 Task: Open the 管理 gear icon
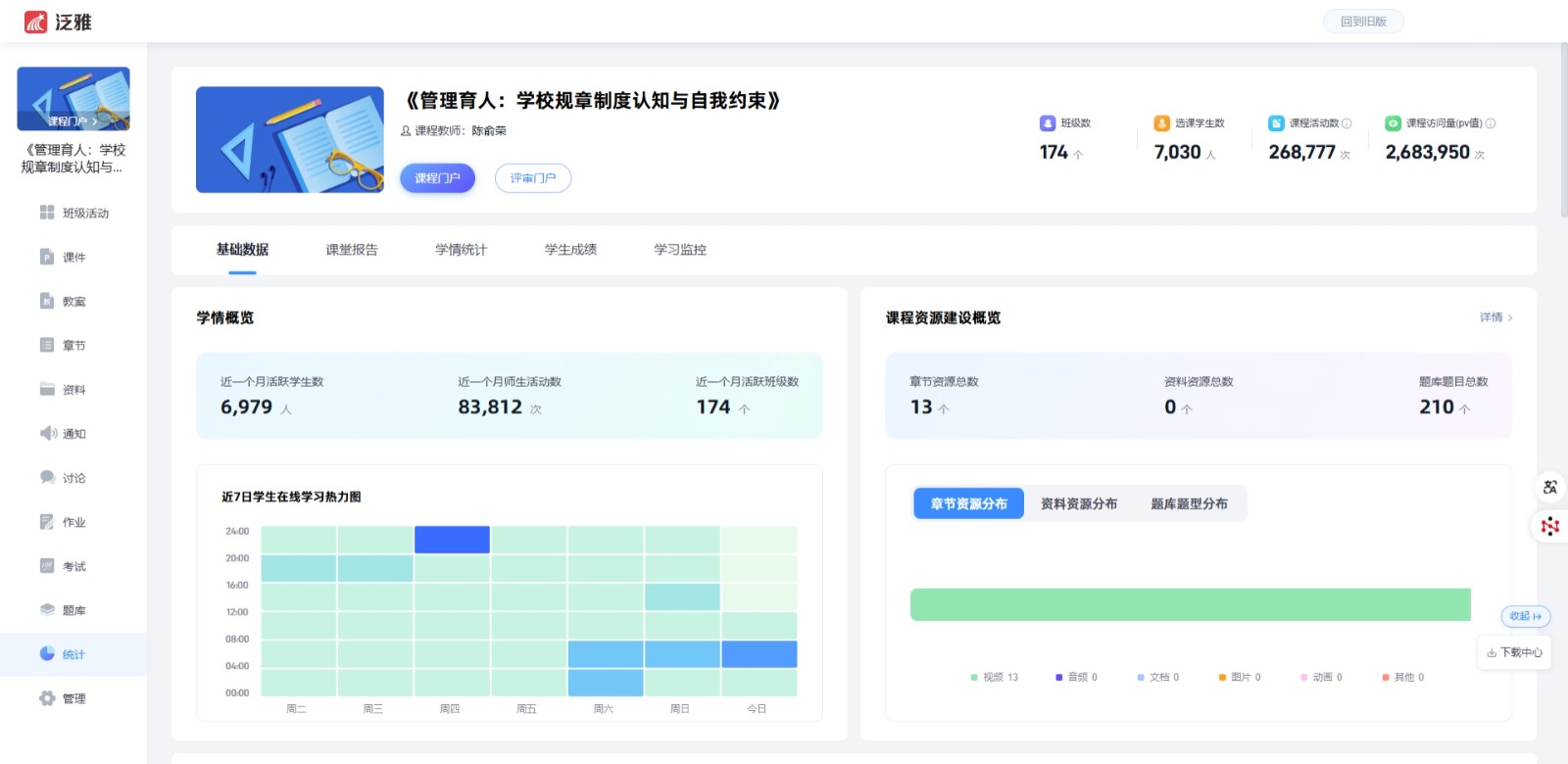(x=47, y=698)
